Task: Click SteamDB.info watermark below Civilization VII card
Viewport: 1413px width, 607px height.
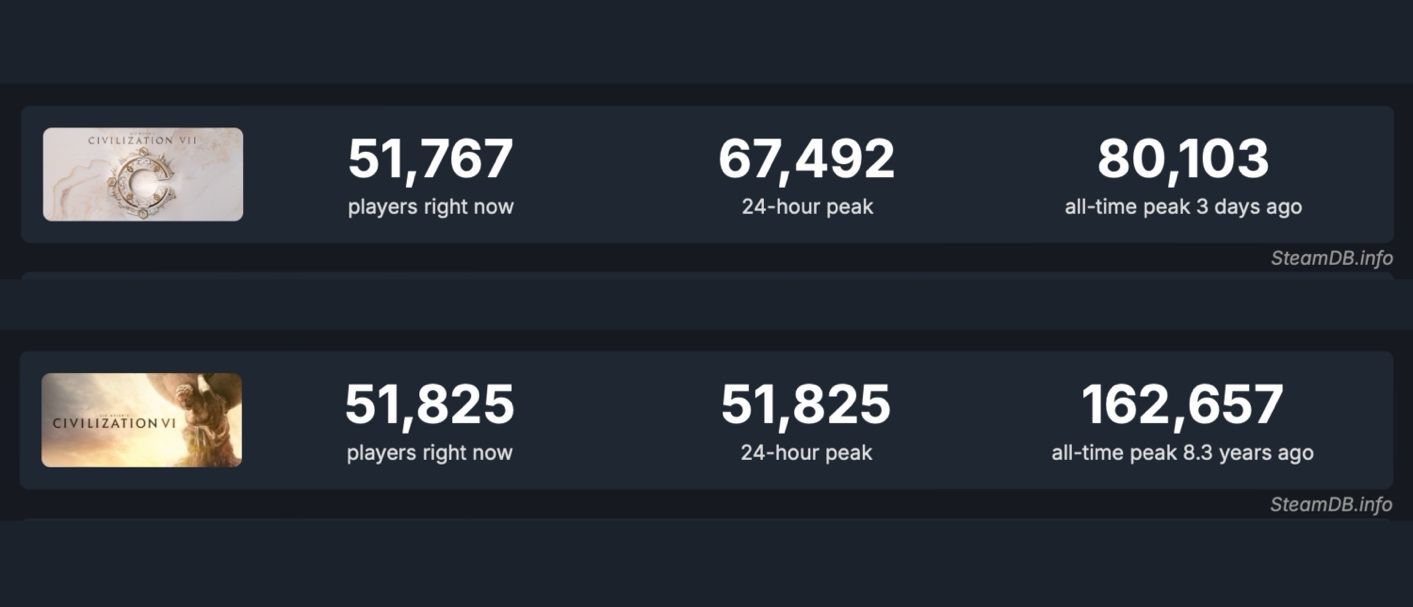Action: (1331, 258)
